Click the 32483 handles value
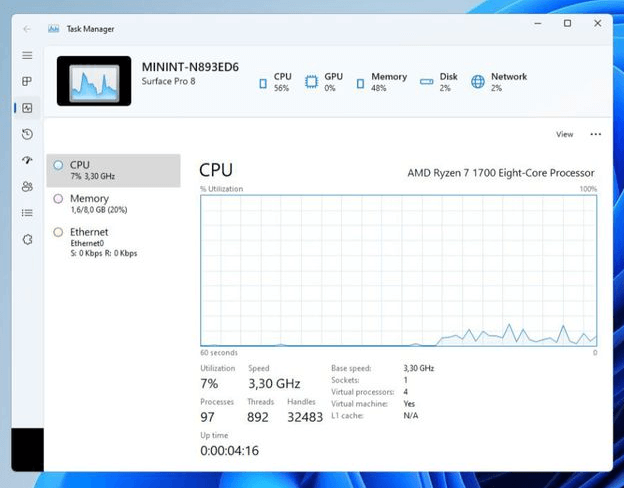The height and width of the screenshot is (488, 624). [305, 417]
